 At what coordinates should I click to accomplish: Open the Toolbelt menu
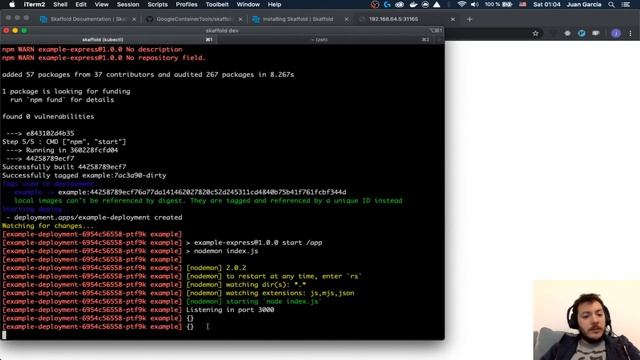coord(217,4)
